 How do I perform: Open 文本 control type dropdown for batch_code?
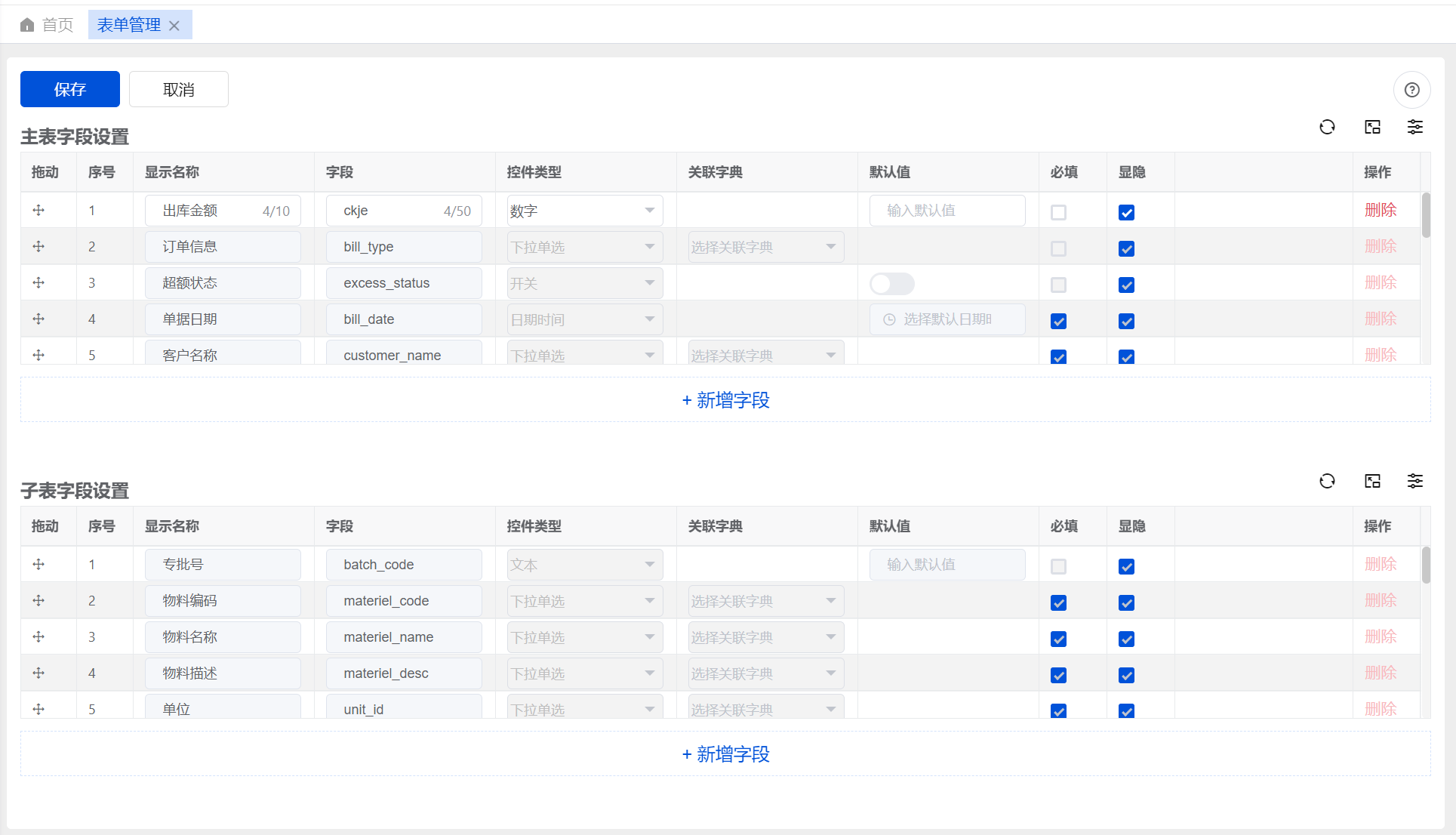tap(585, 565)
